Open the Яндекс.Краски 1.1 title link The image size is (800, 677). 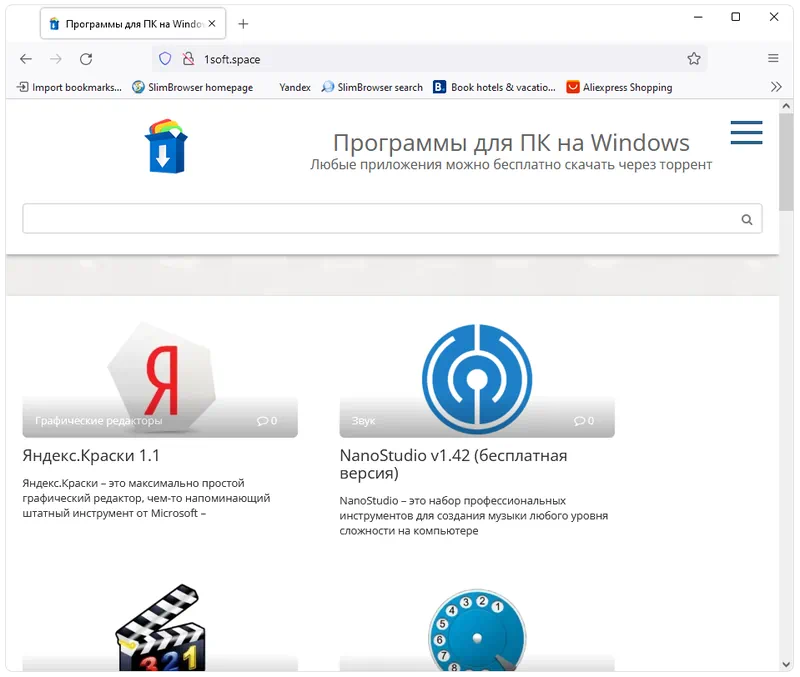point(91,456)
